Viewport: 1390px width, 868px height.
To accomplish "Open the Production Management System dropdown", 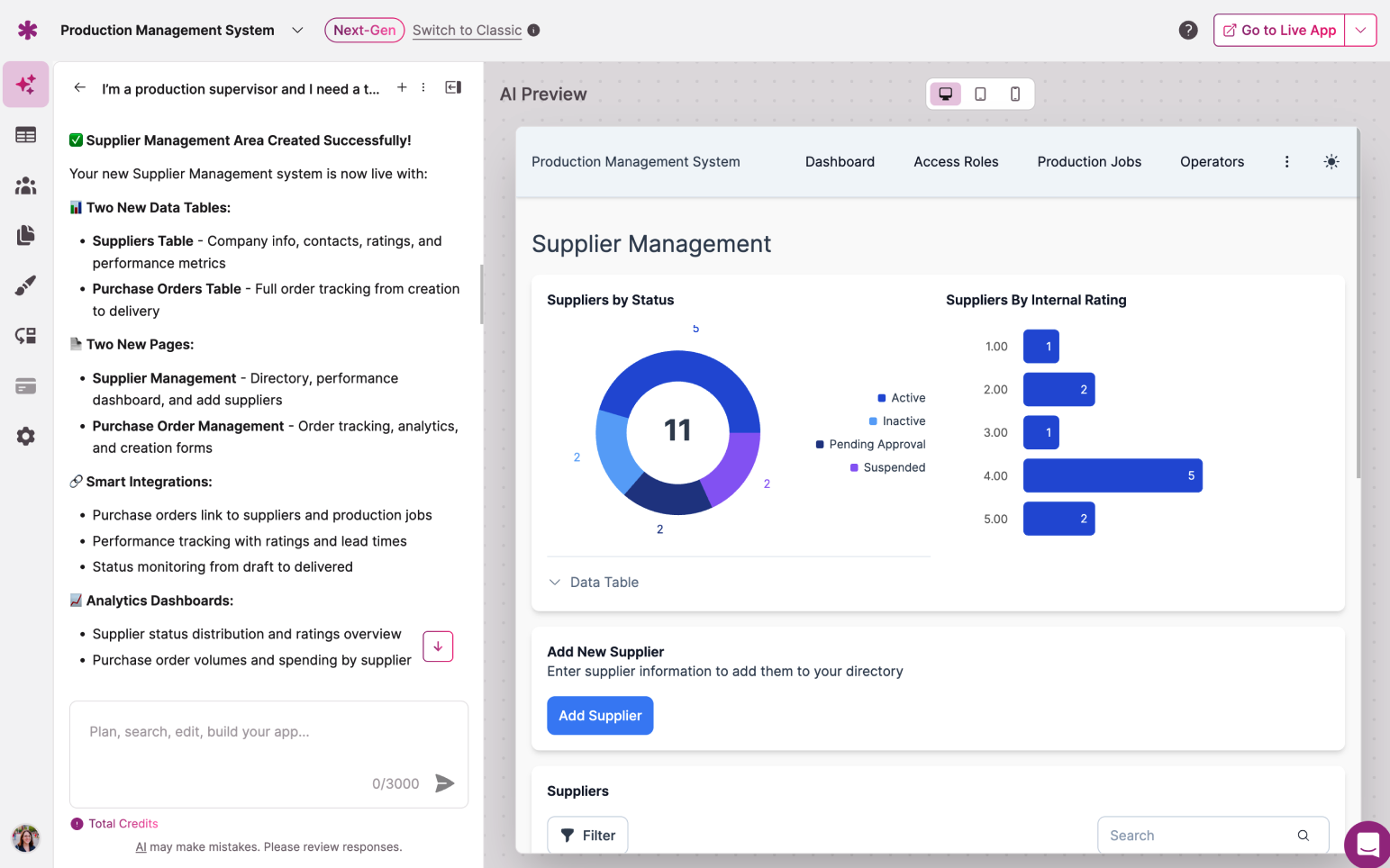I will (297, 30).
